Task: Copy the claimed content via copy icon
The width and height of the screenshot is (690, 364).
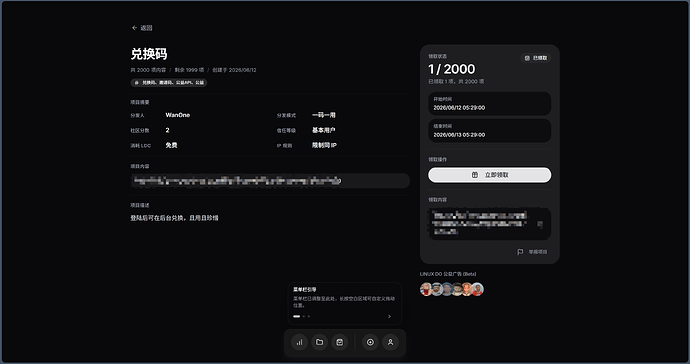Action: click(x=540, y=224)
